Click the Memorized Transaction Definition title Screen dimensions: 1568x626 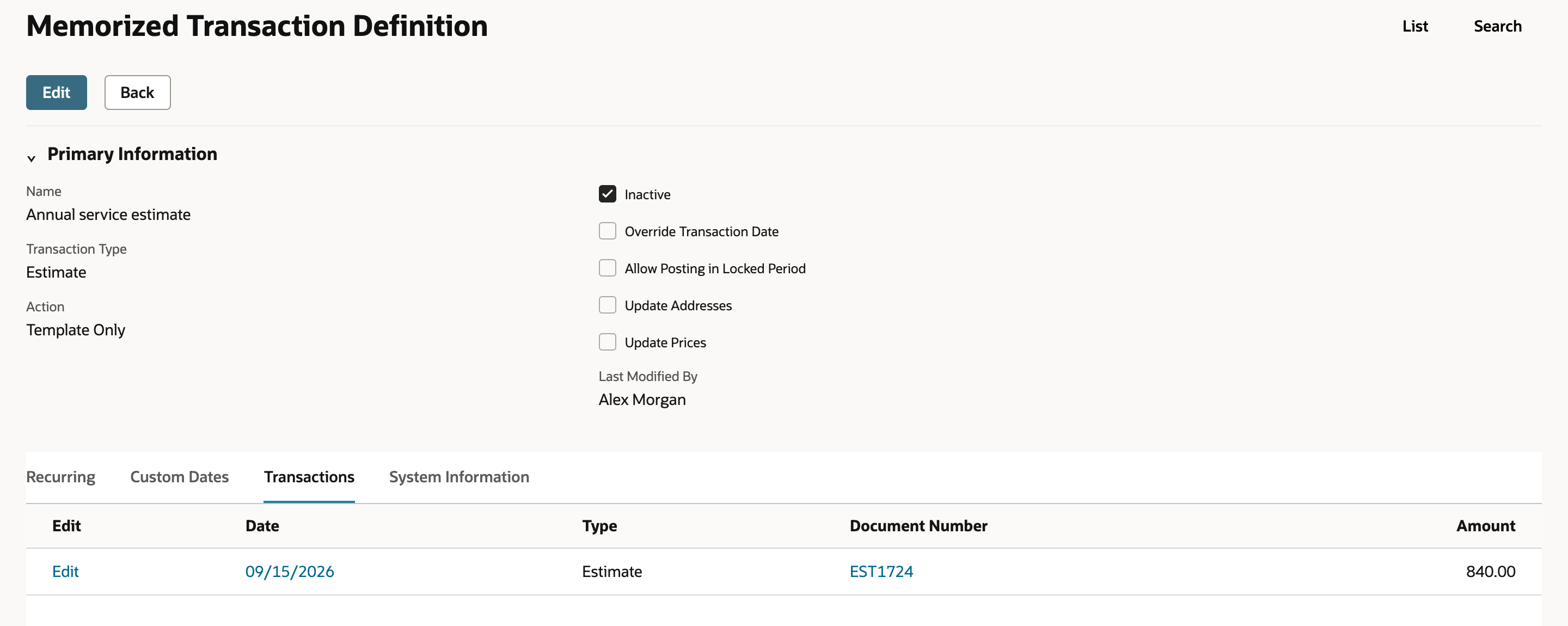[257, 26]
